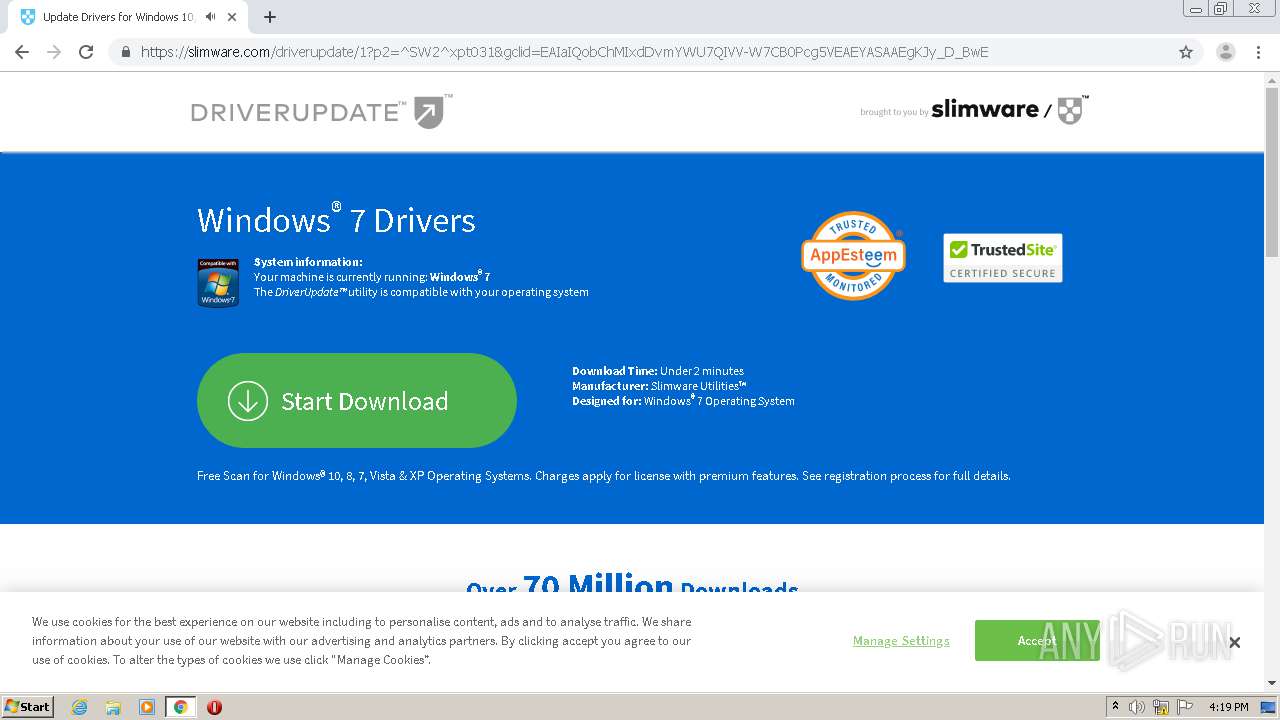Click the '70 Million Downloads' heading
The image size is (1280, 720).
(632, 584)
